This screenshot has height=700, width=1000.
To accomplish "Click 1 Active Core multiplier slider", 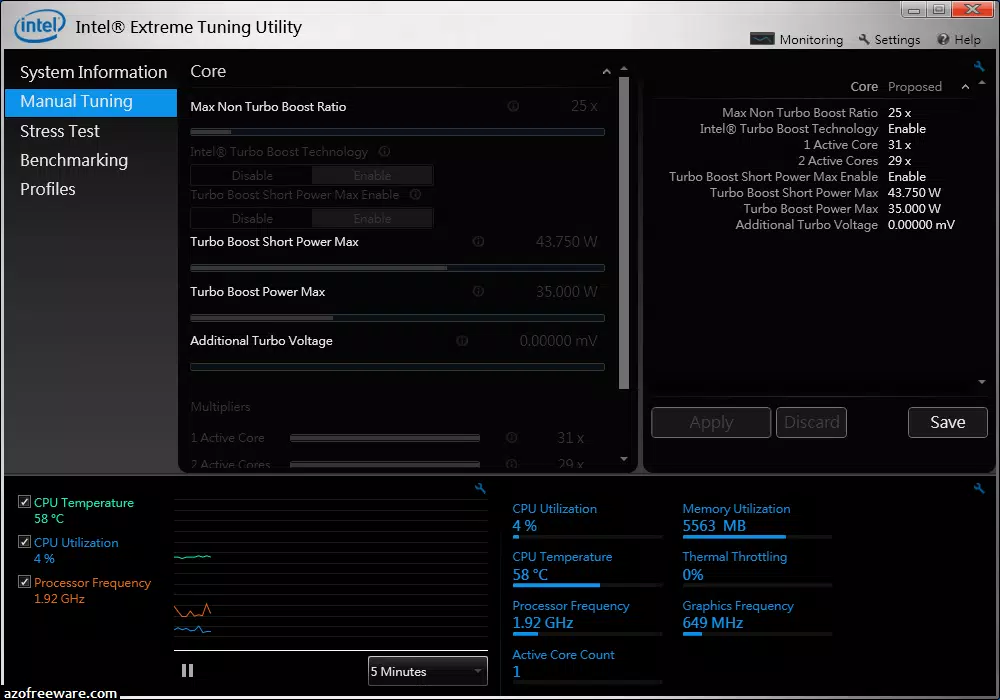I will coord(385,438).
